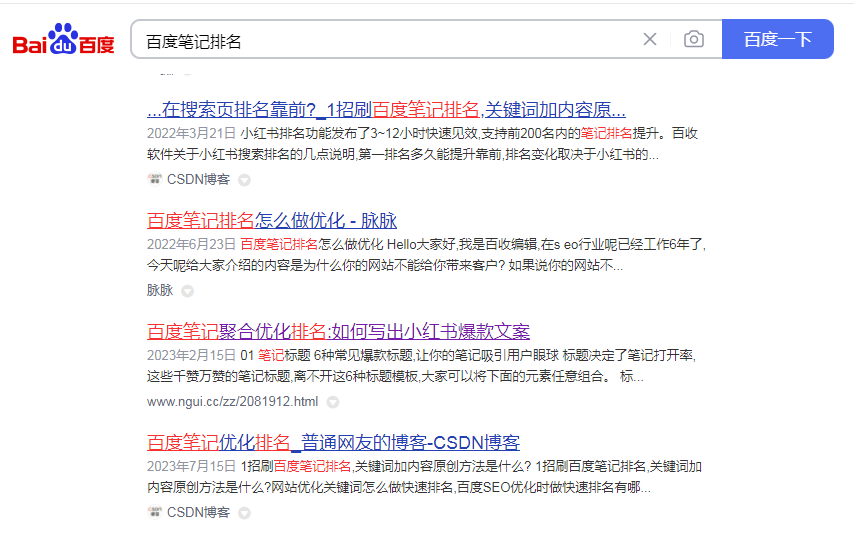Screen dimensions: 854x536
Task: Click snippet text '今天呢给大家介绍的内容是为什么你的网站'
Action: coord(270,265)
